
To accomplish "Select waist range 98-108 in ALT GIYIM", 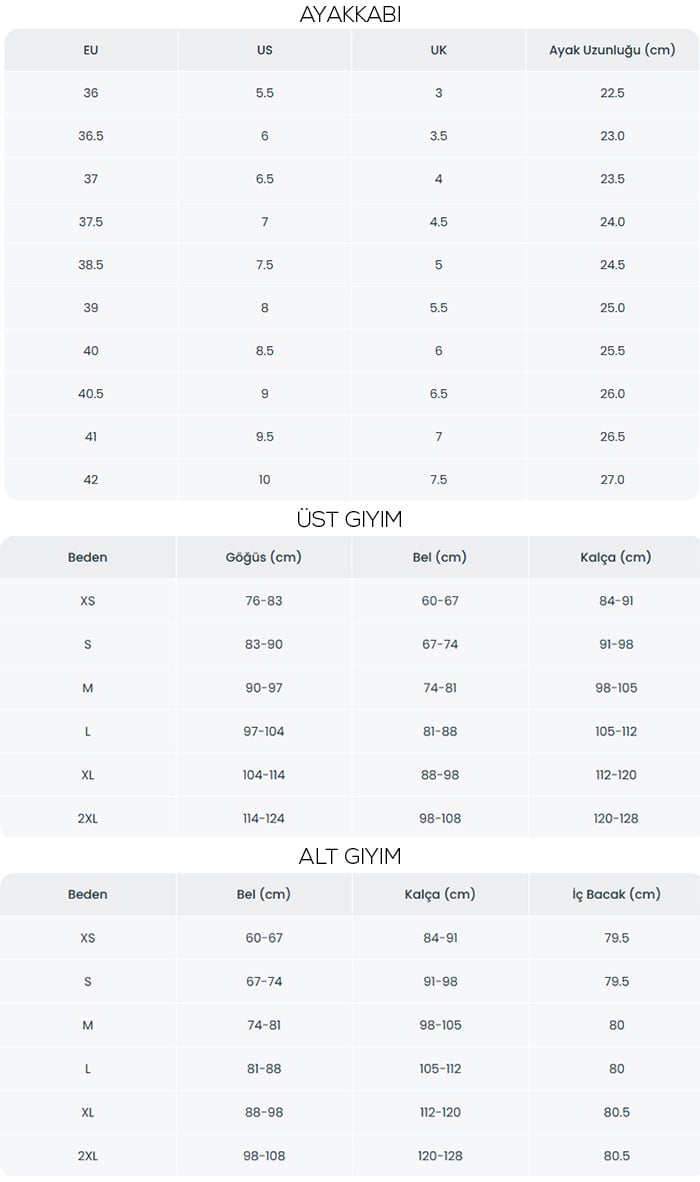I will point(264,1156).
